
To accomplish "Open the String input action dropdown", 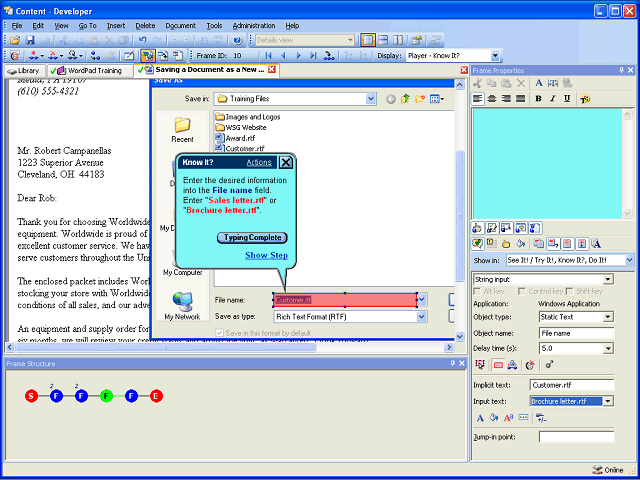I will 609,280.
